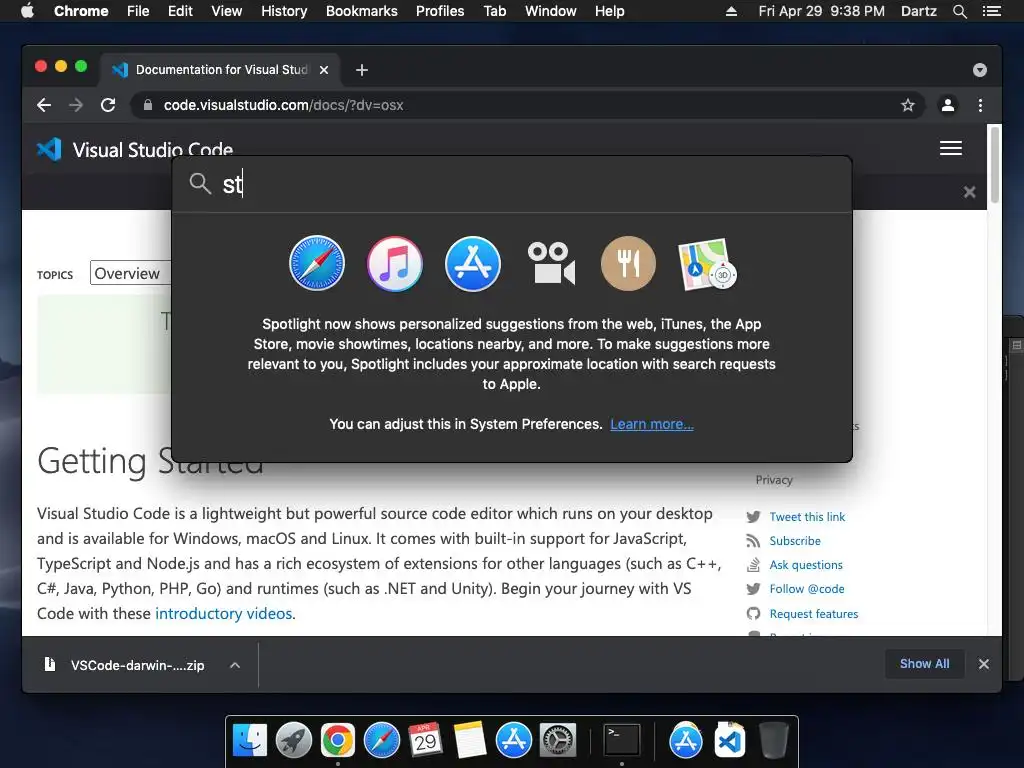Click the movie camera icon in Spotlight

click(x=551, y=263)
